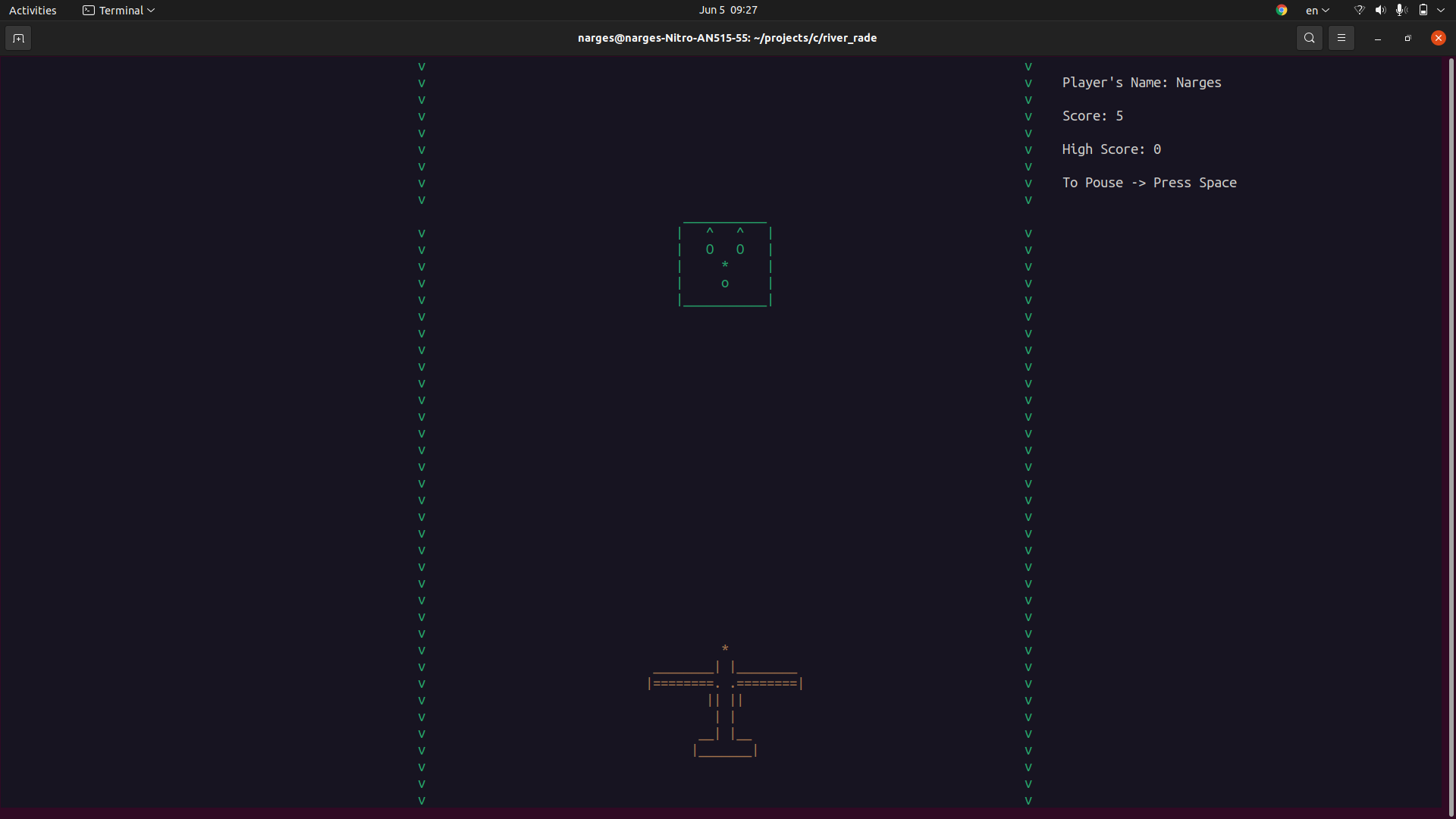Mute the microphone
Viewport: 1456px width, 819px height.
pos(1401,10)
